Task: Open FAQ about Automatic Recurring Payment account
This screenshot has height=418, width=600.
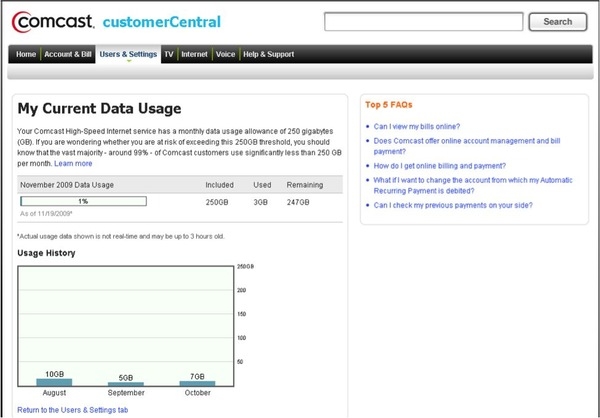Action: pyautogui.click(x=473, y=185)
